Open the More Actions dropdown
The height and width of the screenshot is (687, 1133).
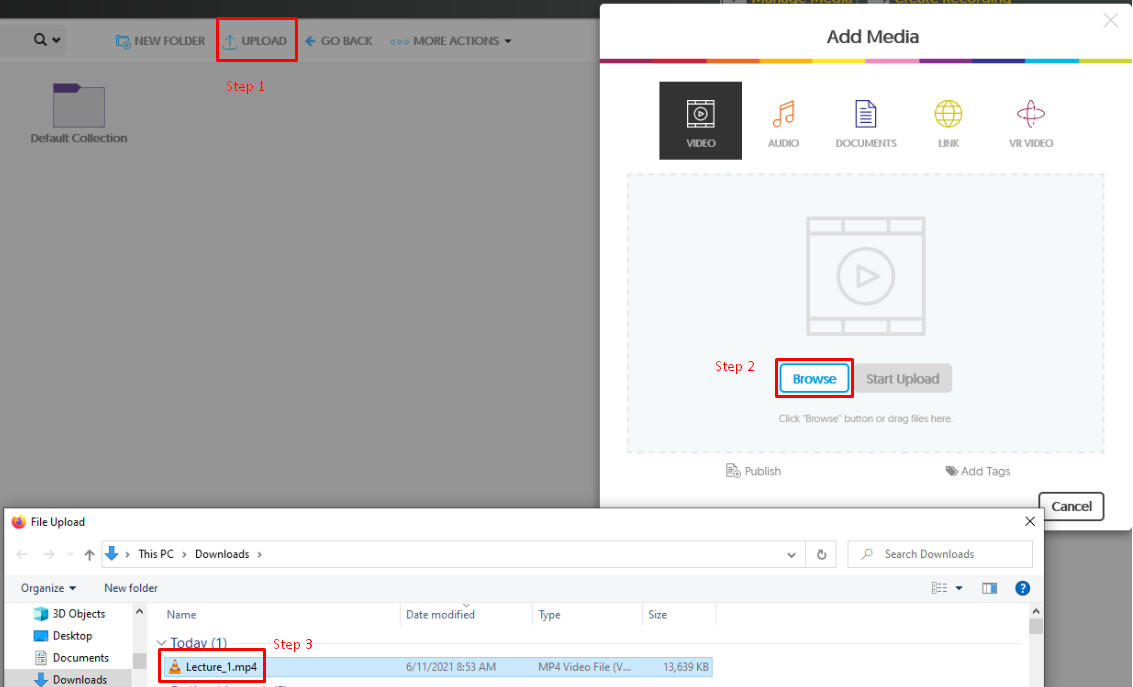pyautogui.click(x=451, y=41)
